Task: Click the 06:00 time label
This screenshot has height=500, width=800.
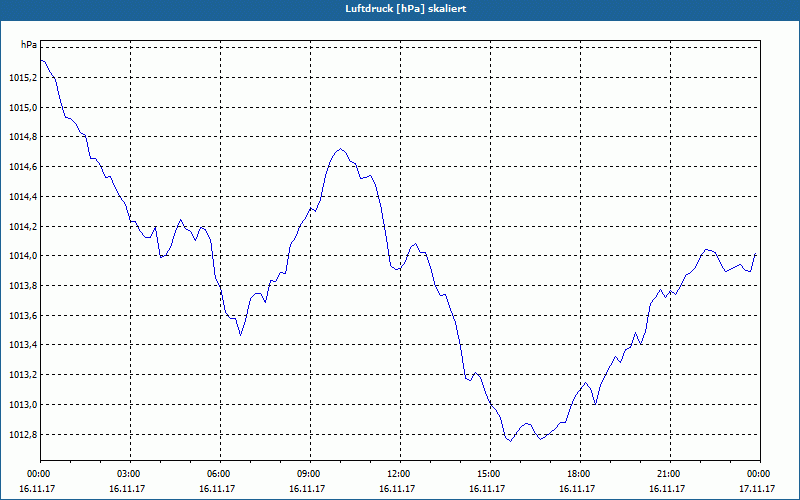Action: [x=220, y=474]
